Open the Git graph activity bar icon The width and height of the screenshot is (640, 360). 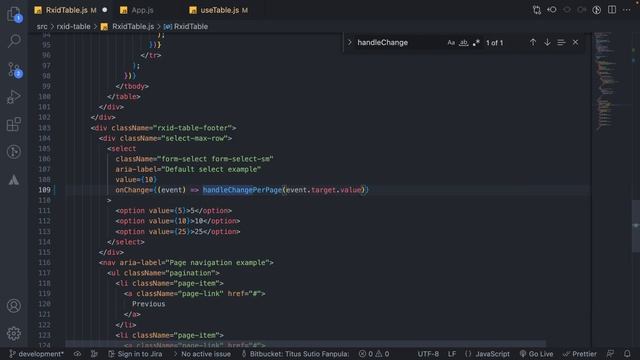14,152
